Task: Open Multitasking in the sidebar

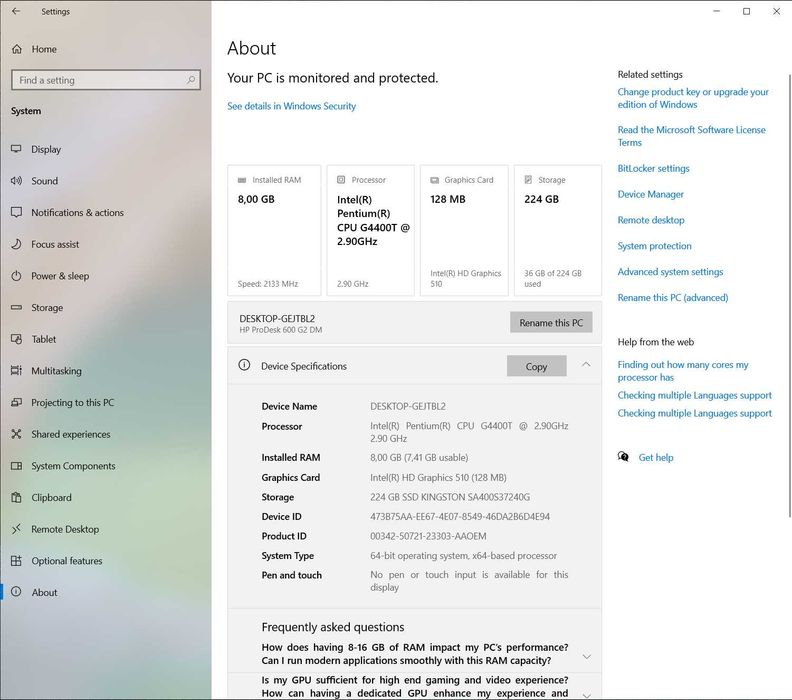Action: (56, 371)
